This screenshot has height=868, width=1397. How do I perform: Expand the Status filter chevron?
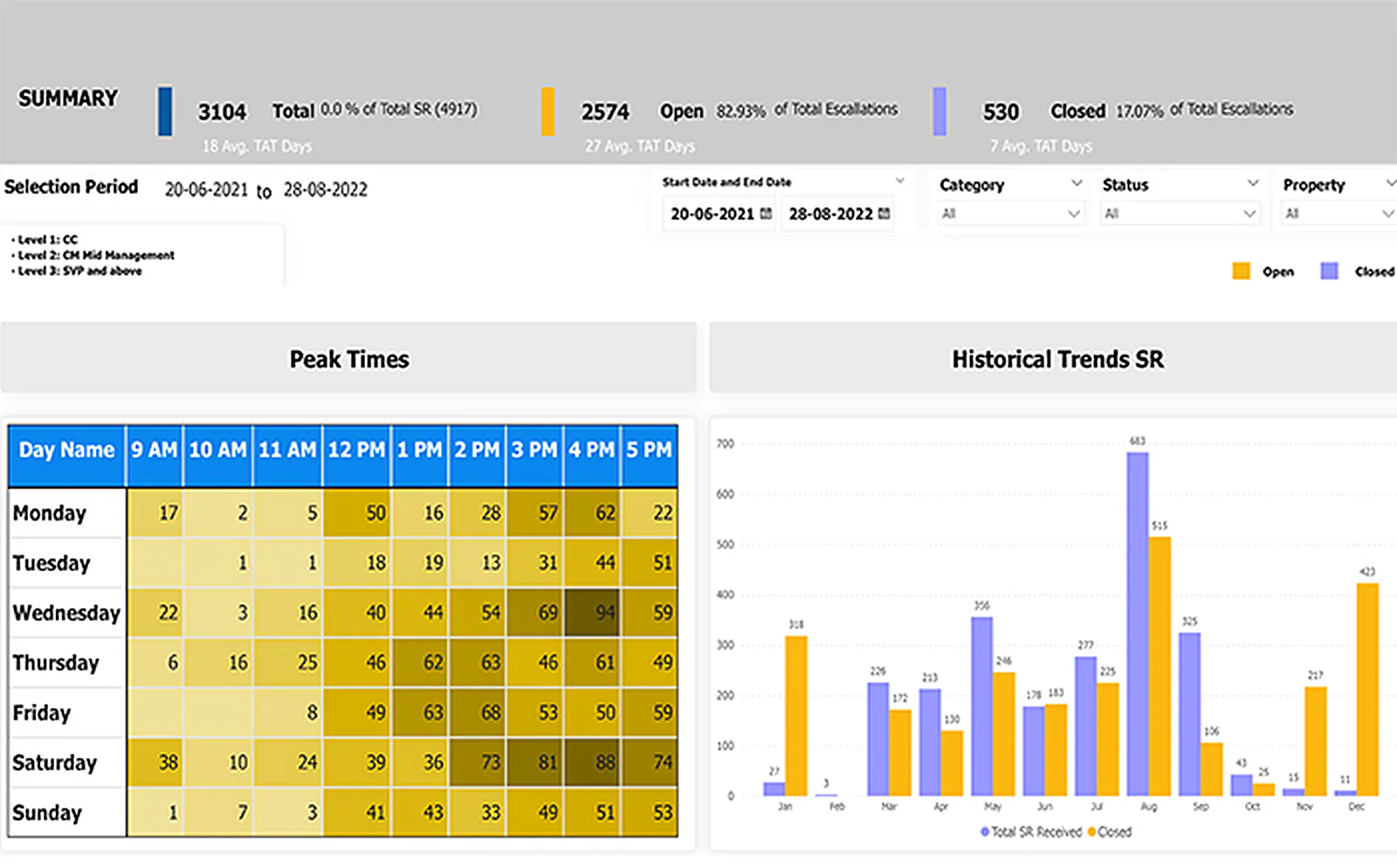1253,183
